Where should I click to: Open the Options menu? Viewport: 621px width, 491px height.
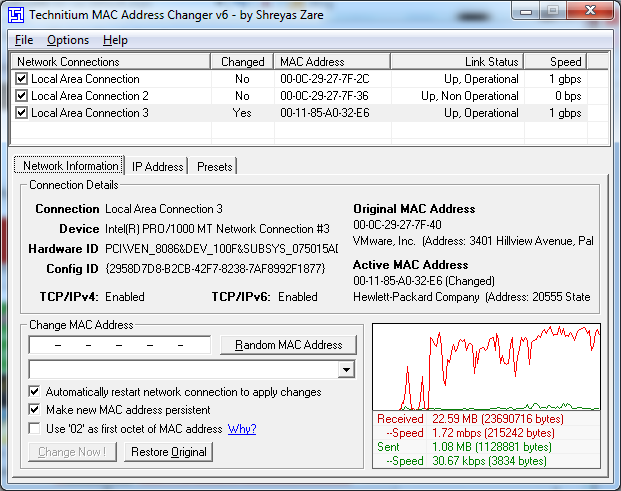(x=68, y=40)
